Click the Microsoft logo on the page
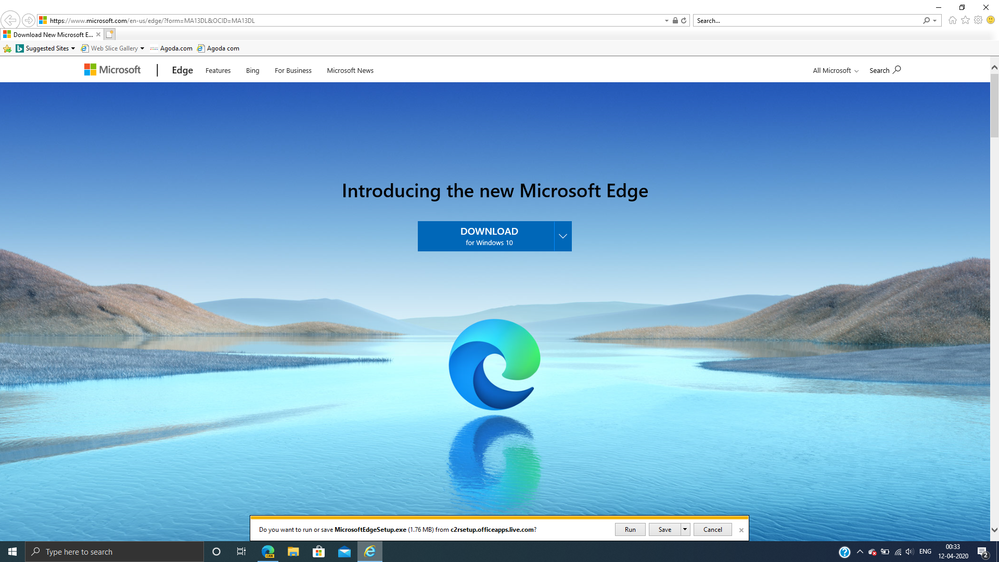 (112, 70)
